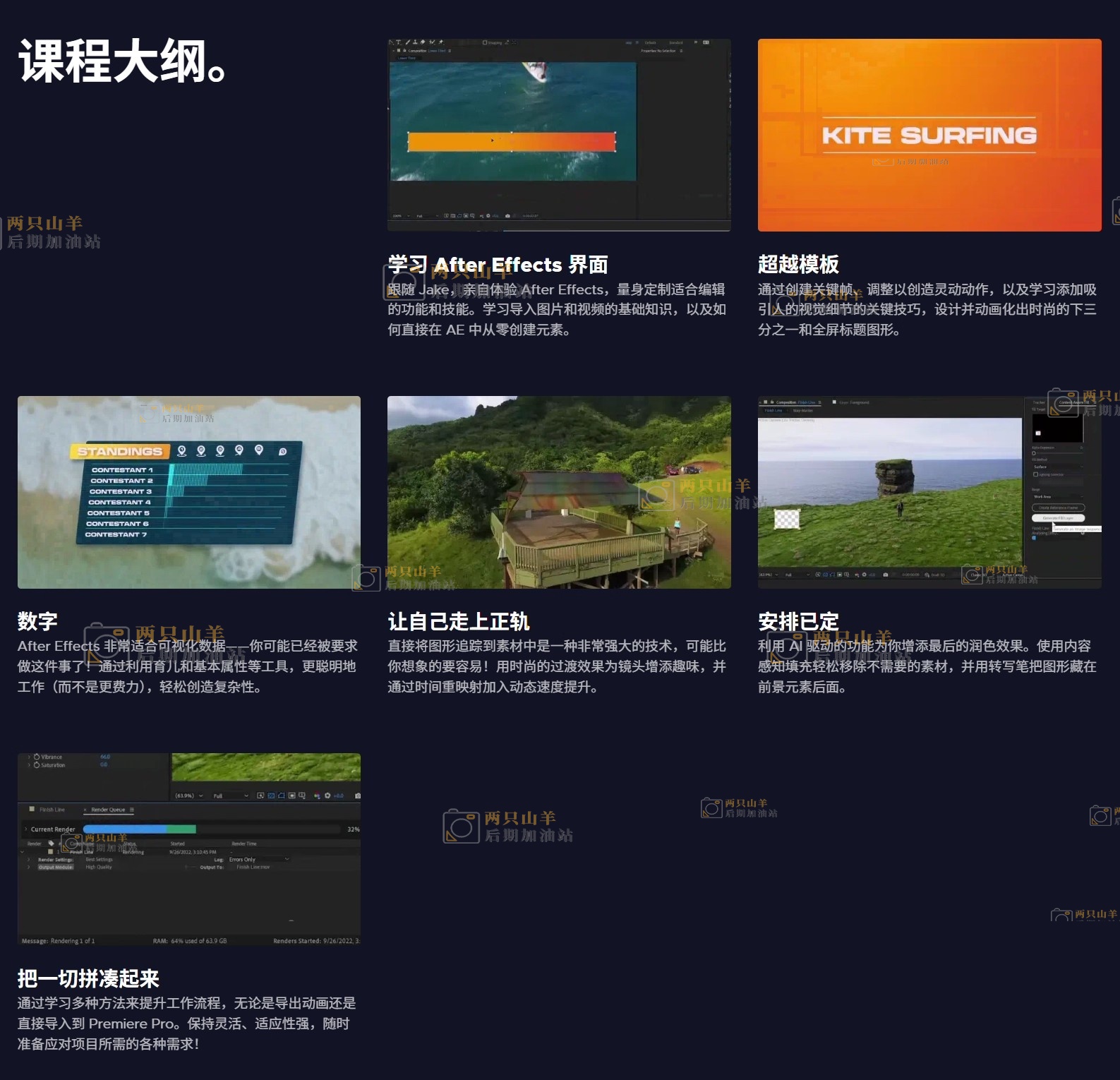Select the Eraser tool in the toolbar
This screenshot has height=1080, width=1120.
pyautogui.click(x=423, y=42)
